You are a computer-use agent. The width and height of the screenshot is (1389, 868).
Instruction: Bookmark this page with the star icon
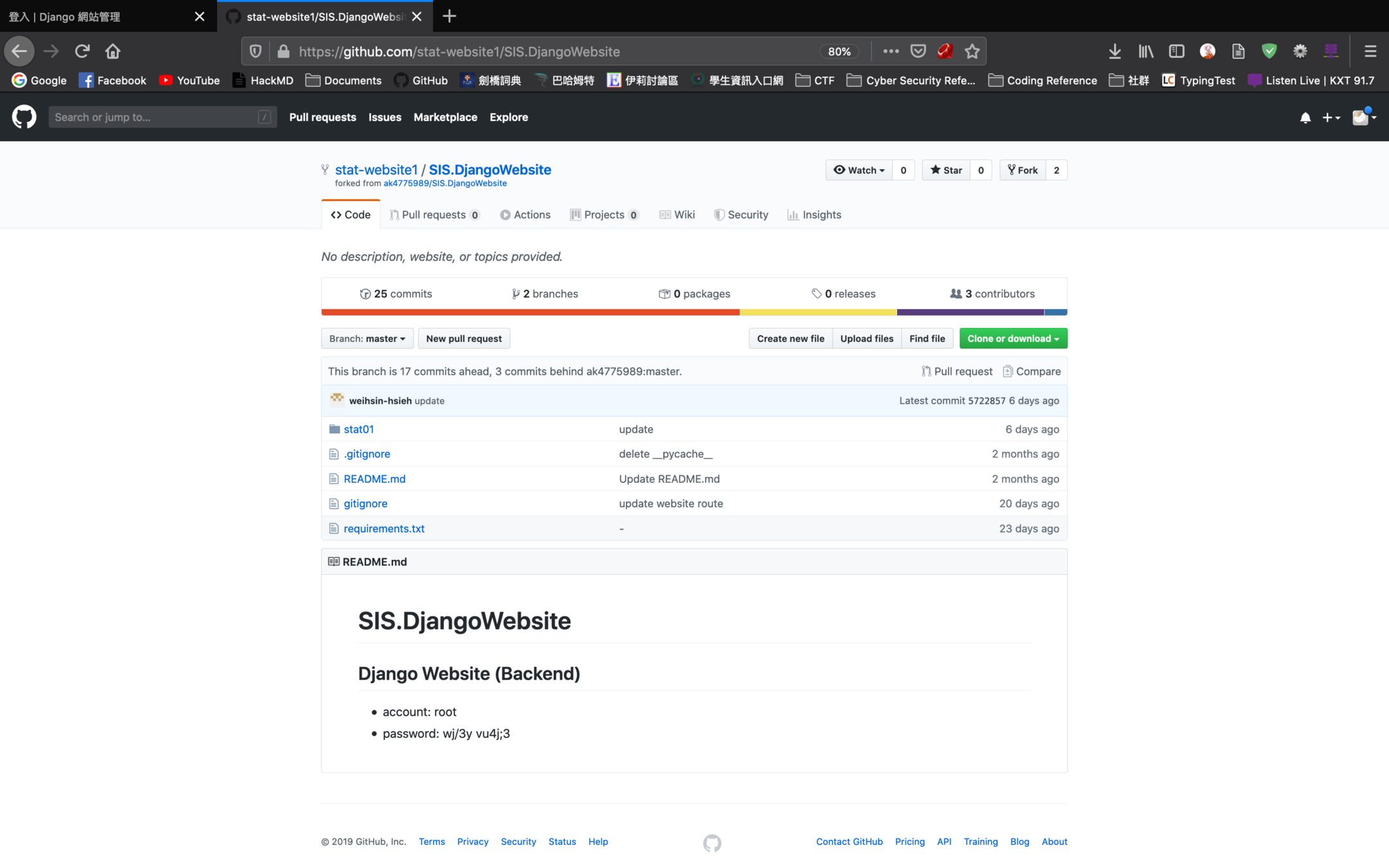coord(972,51)
